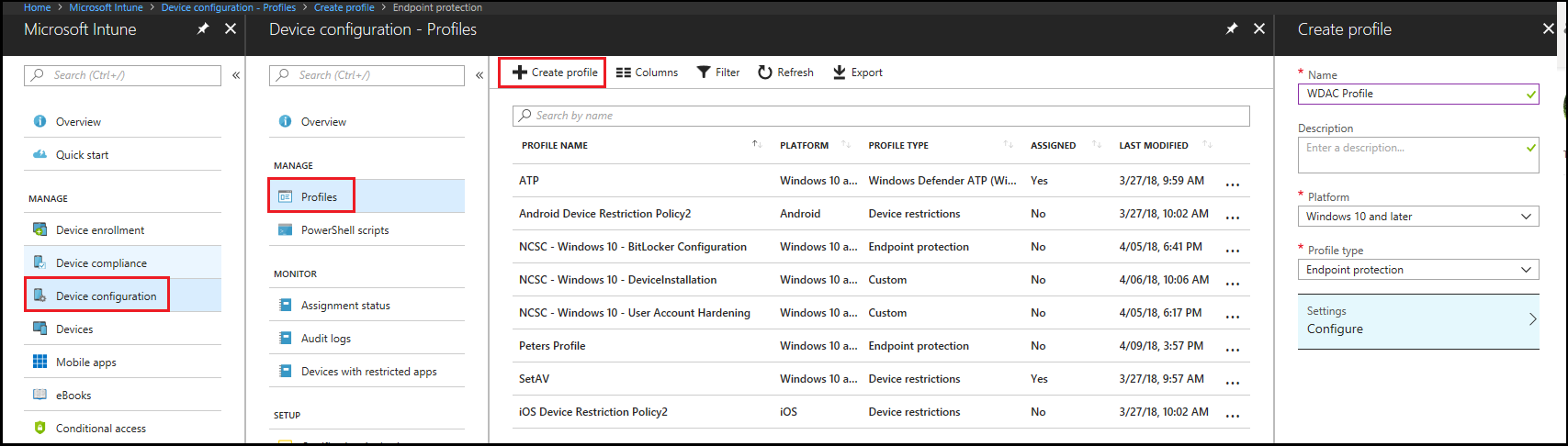This screenshot has height=446, width=1568.
Task: Click the Search by name field
Action: pos(880,116)
